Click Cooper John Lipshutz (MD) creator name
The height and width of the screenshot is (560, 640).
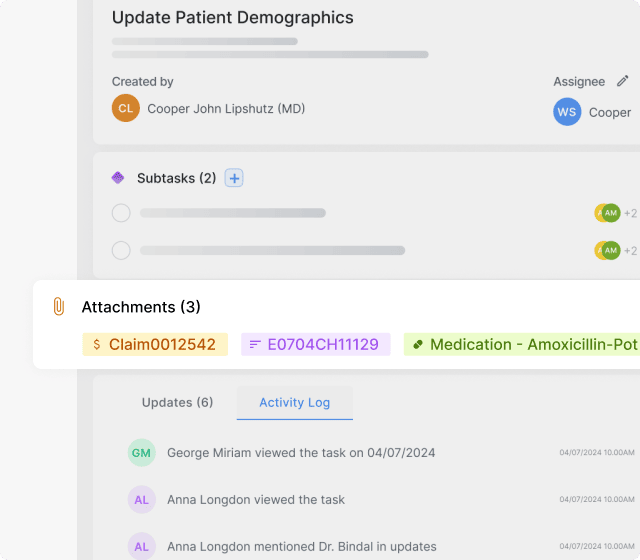tap(226, 108)
